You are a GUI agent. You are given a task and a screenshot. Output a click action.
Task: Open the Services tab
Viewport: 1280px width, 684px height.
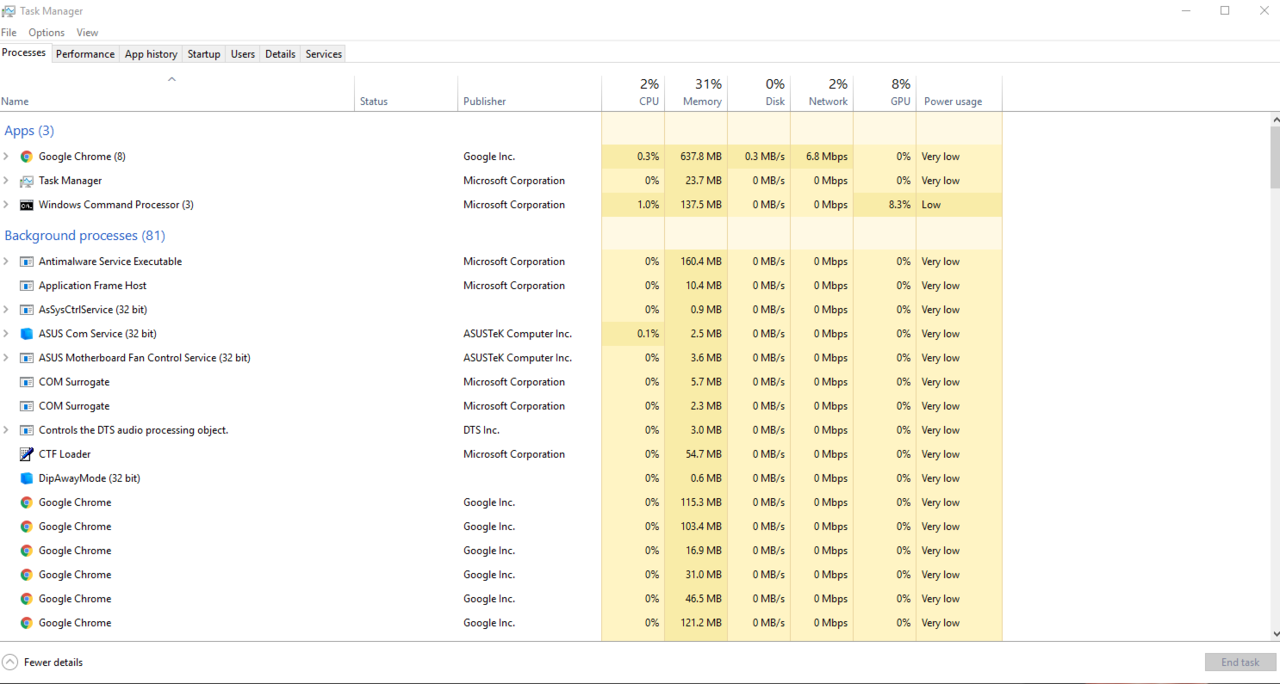323,54
